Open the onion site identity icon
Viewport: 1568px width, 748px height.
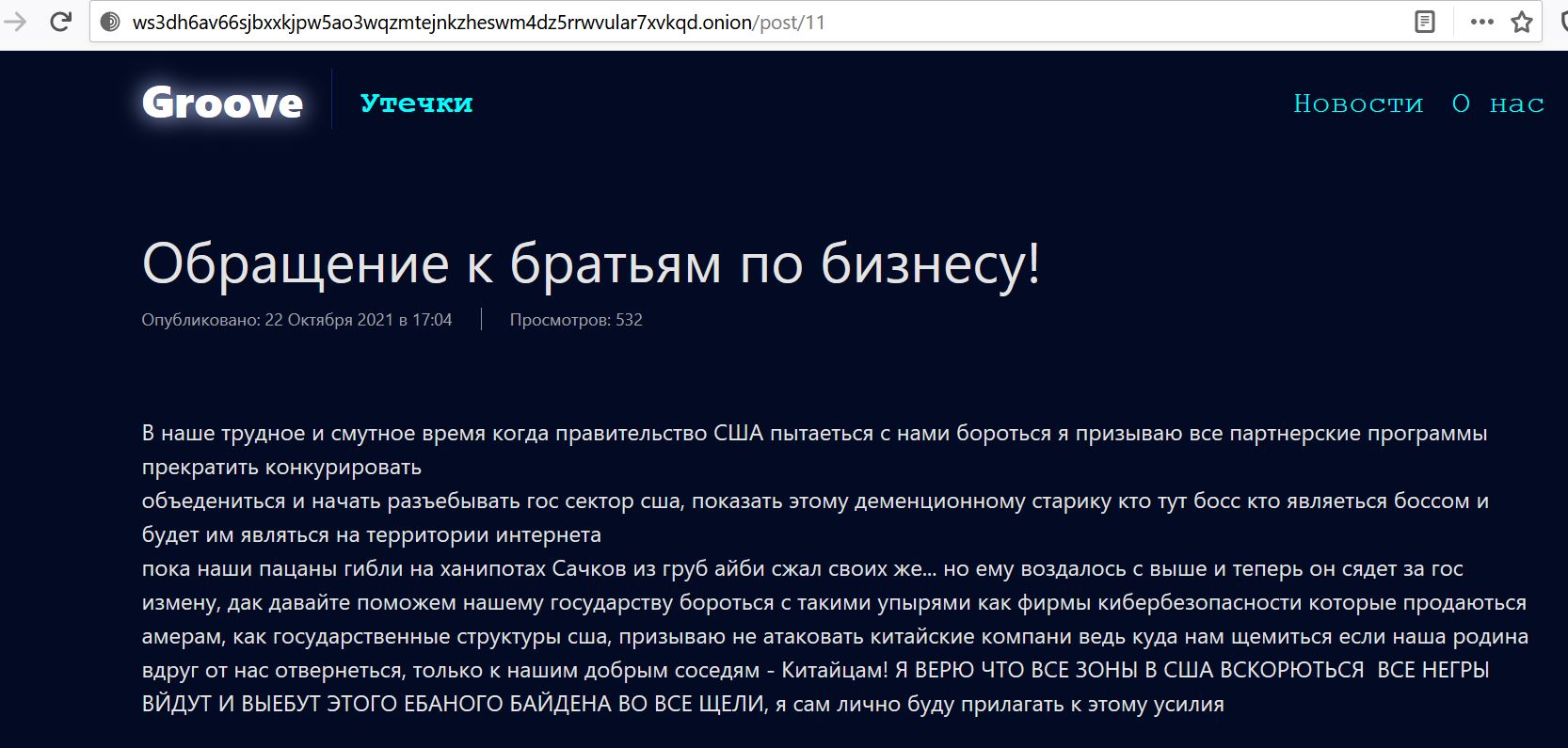(110, 23)
